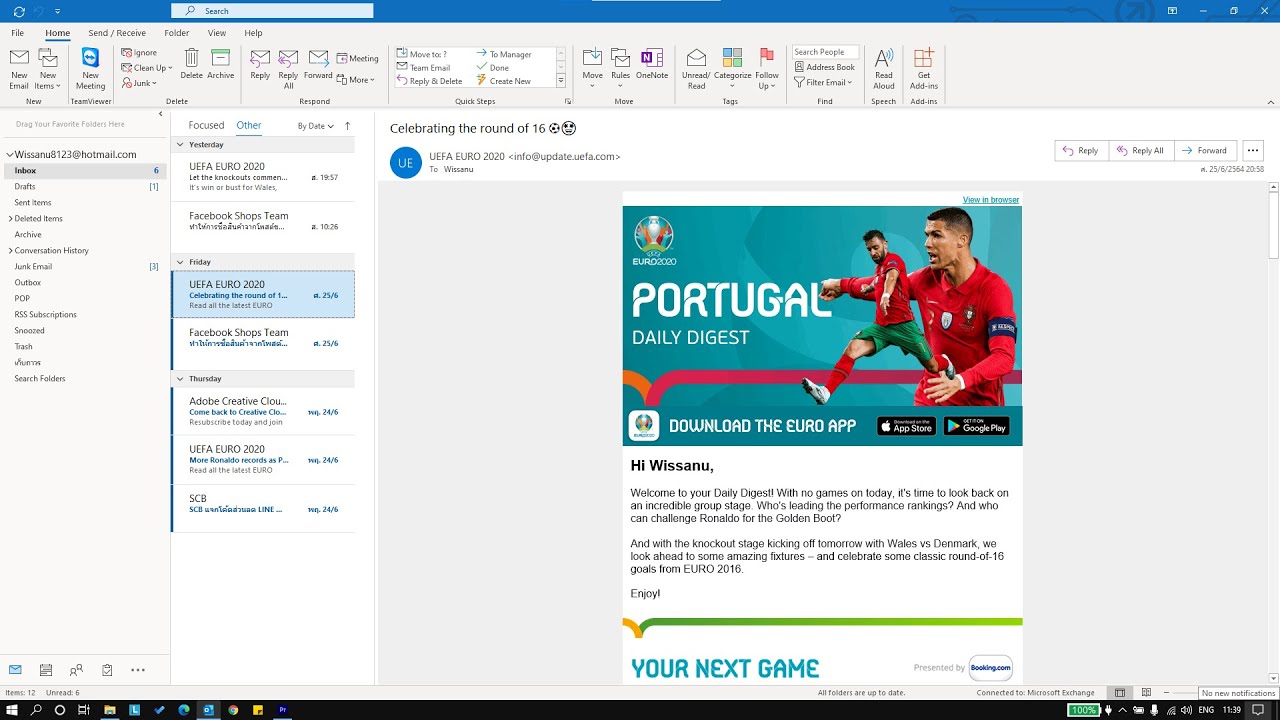Click the New Email icon
This screenshot has height=720, width=1280.
pyautogui.click(x=19, y=68)
